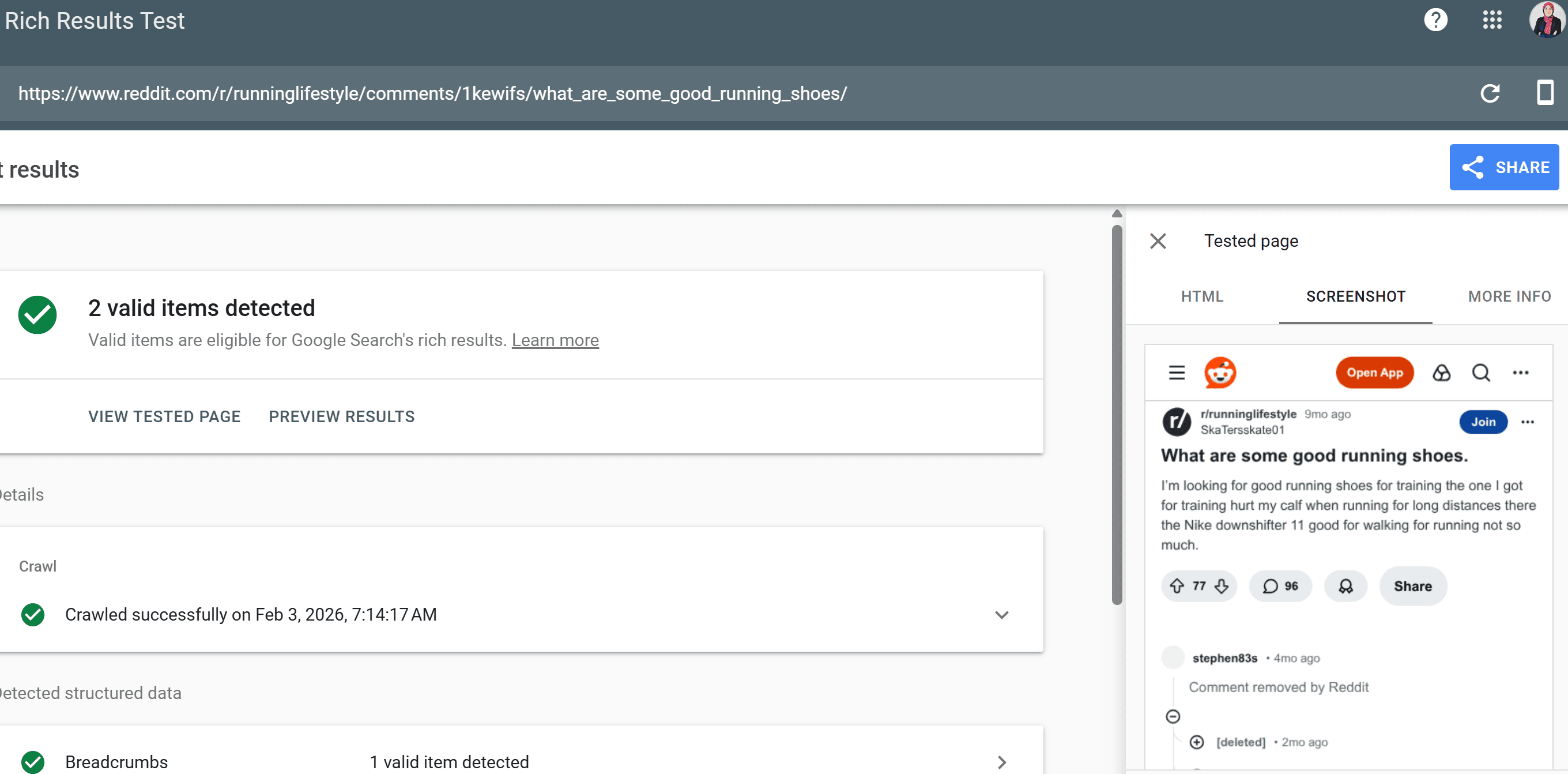This screenshot has height=774, width=1568.
Task: Collapse the stephen83s comment thread
Action: tap(1173, 716)
